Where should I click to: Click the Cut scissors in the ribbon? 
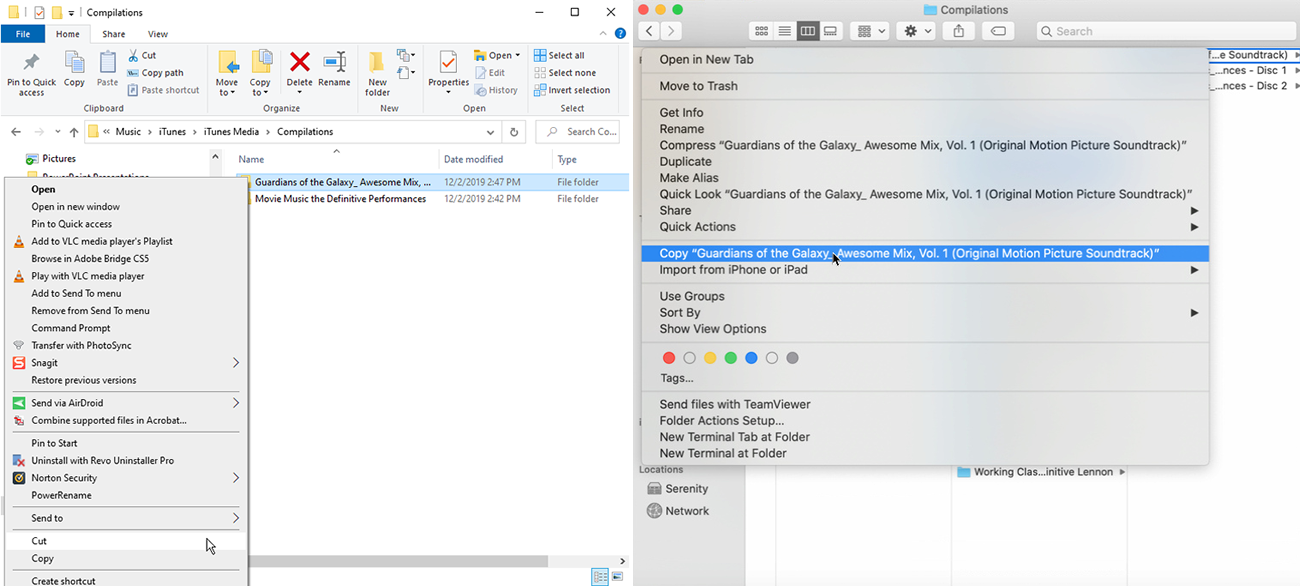(x=142, y=55)
